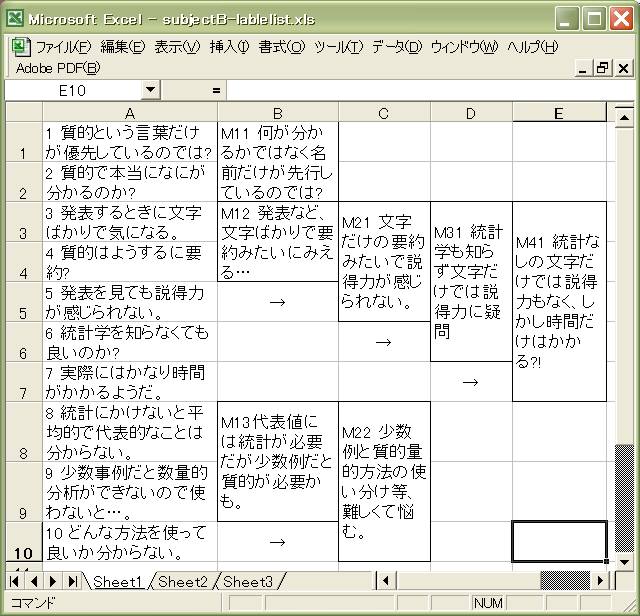Image resolution: width=640 pixels, height=616 pixels.
Task: Click the M13 merged cell in column B
Action: coord(278,462)
